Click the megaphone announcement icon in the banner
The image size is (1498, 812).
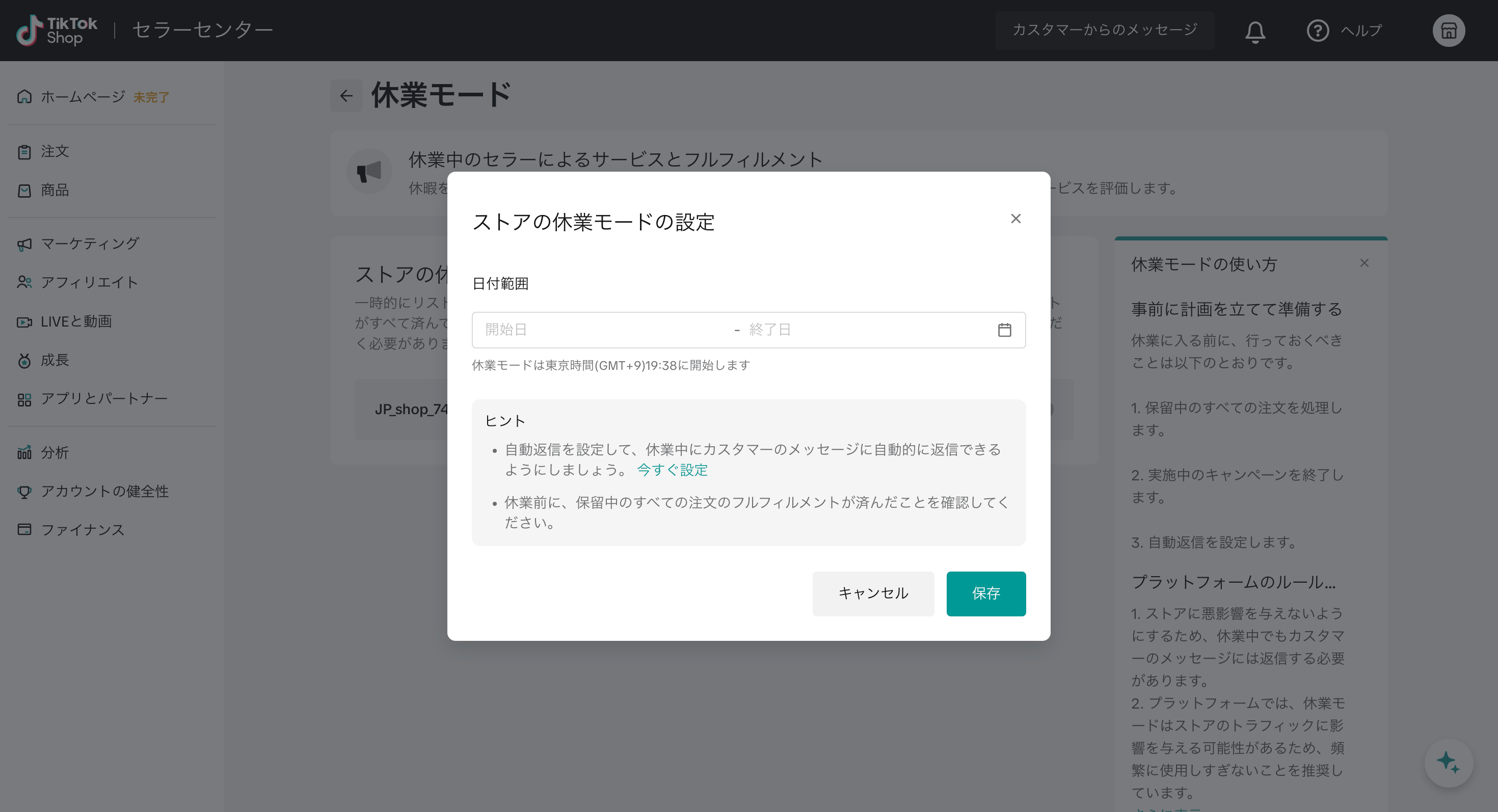[369, 172]
